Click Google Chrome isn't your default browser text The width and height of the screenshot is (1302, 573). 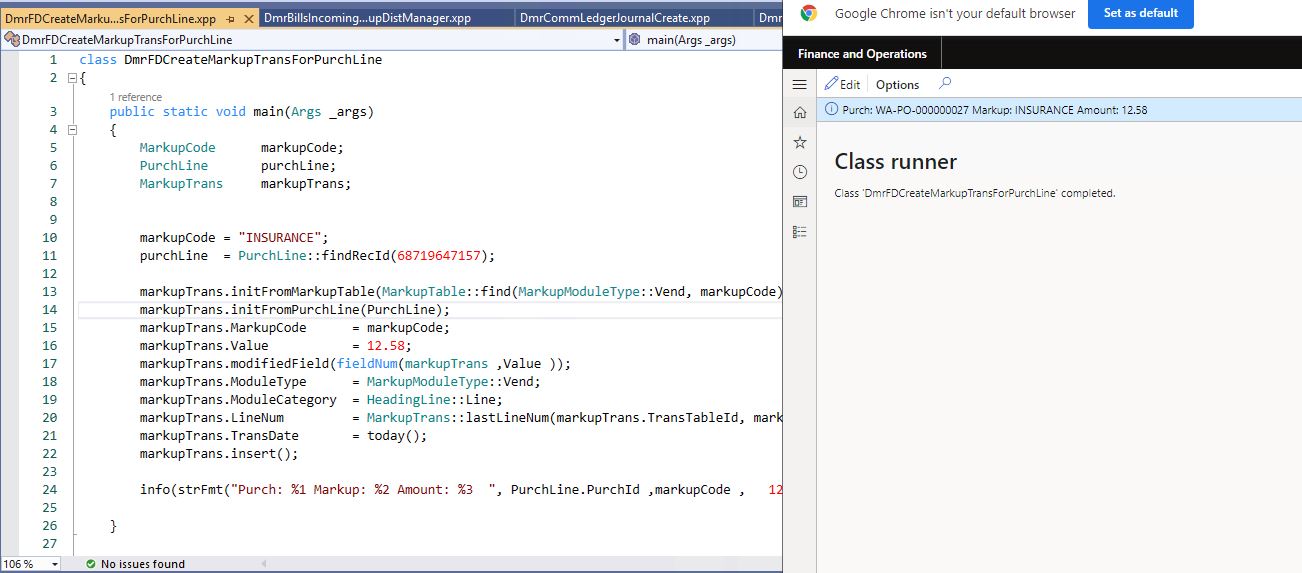click(x=955, y=14)
